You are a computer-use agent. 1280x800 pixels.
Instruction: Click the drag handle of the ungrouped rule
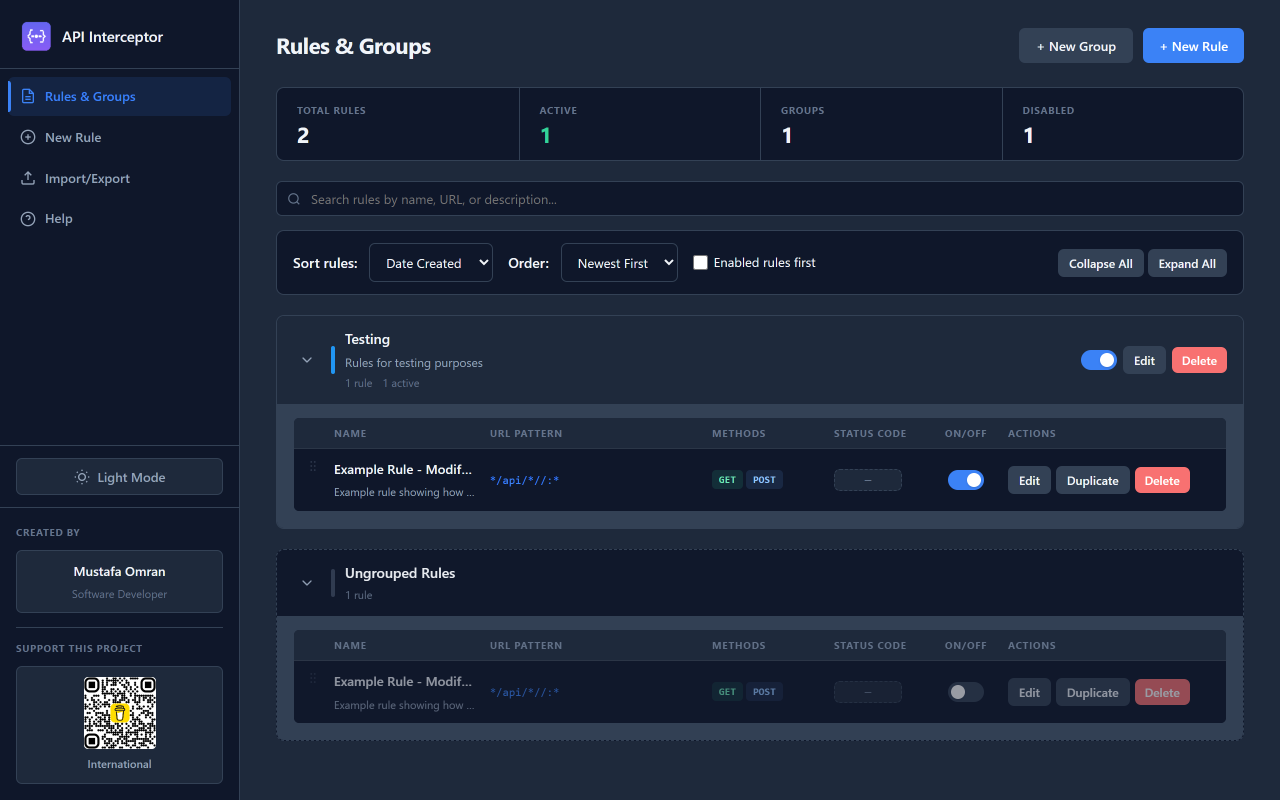pyautogui.click(x=313, y=678)
